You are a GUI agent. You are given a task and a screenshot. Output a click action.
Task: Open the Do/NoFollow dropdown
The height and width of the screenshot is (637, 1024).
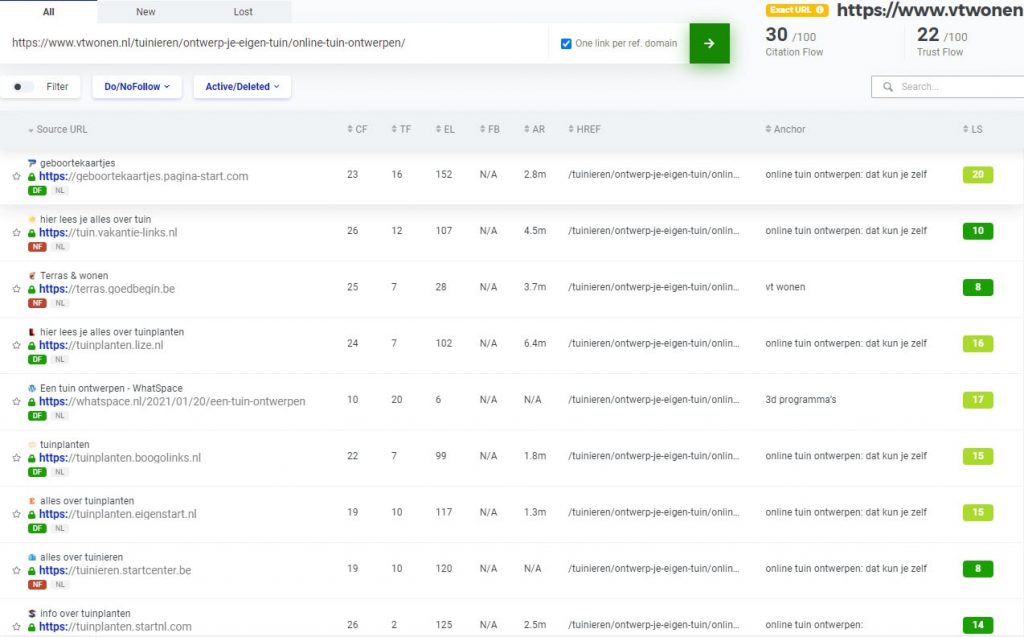point(137,87)
